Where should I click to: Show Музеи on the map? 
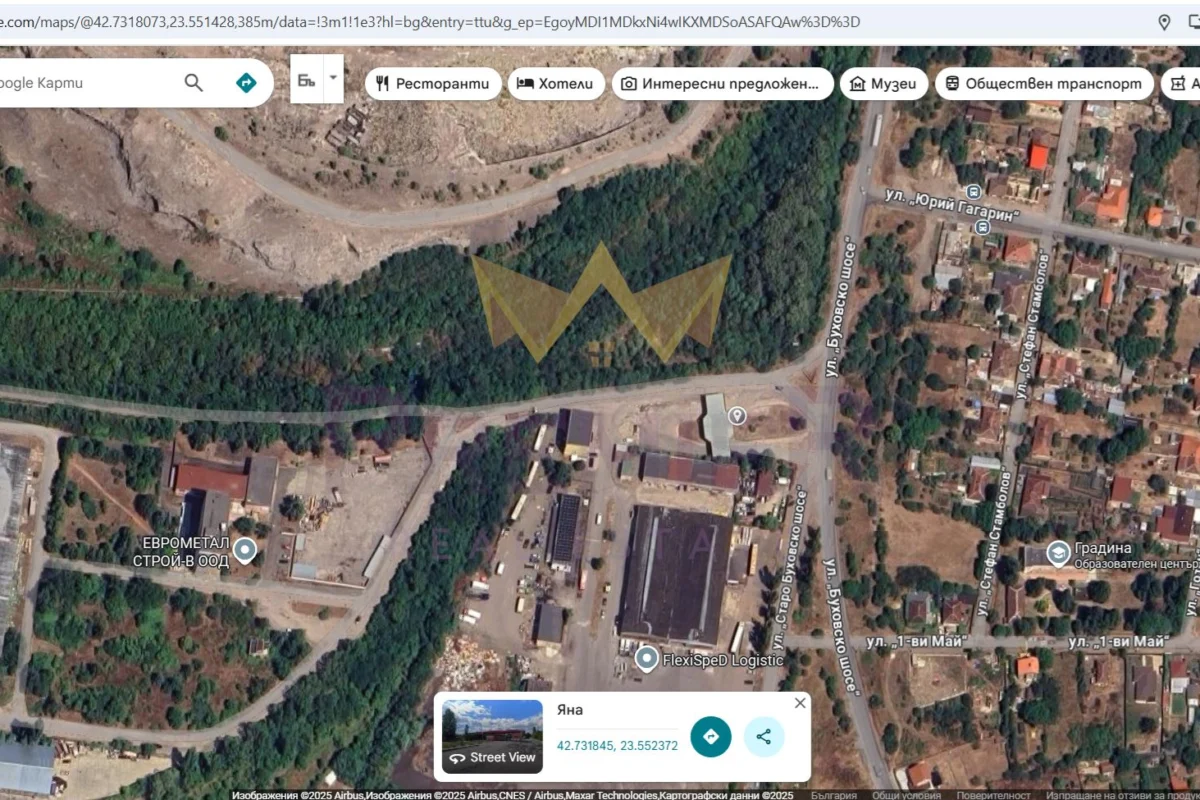click(883, 84)
